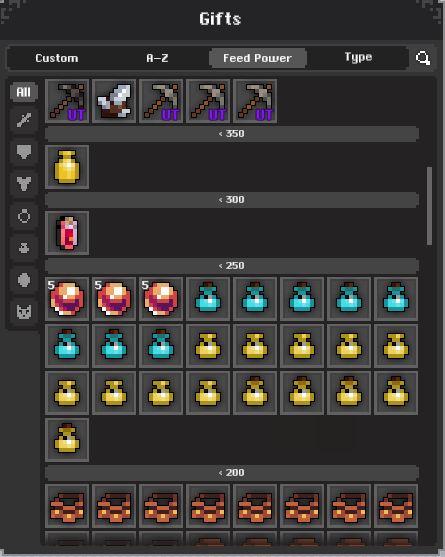Toggle the robe filter icon in sidebar

click(x=24, y=184)
